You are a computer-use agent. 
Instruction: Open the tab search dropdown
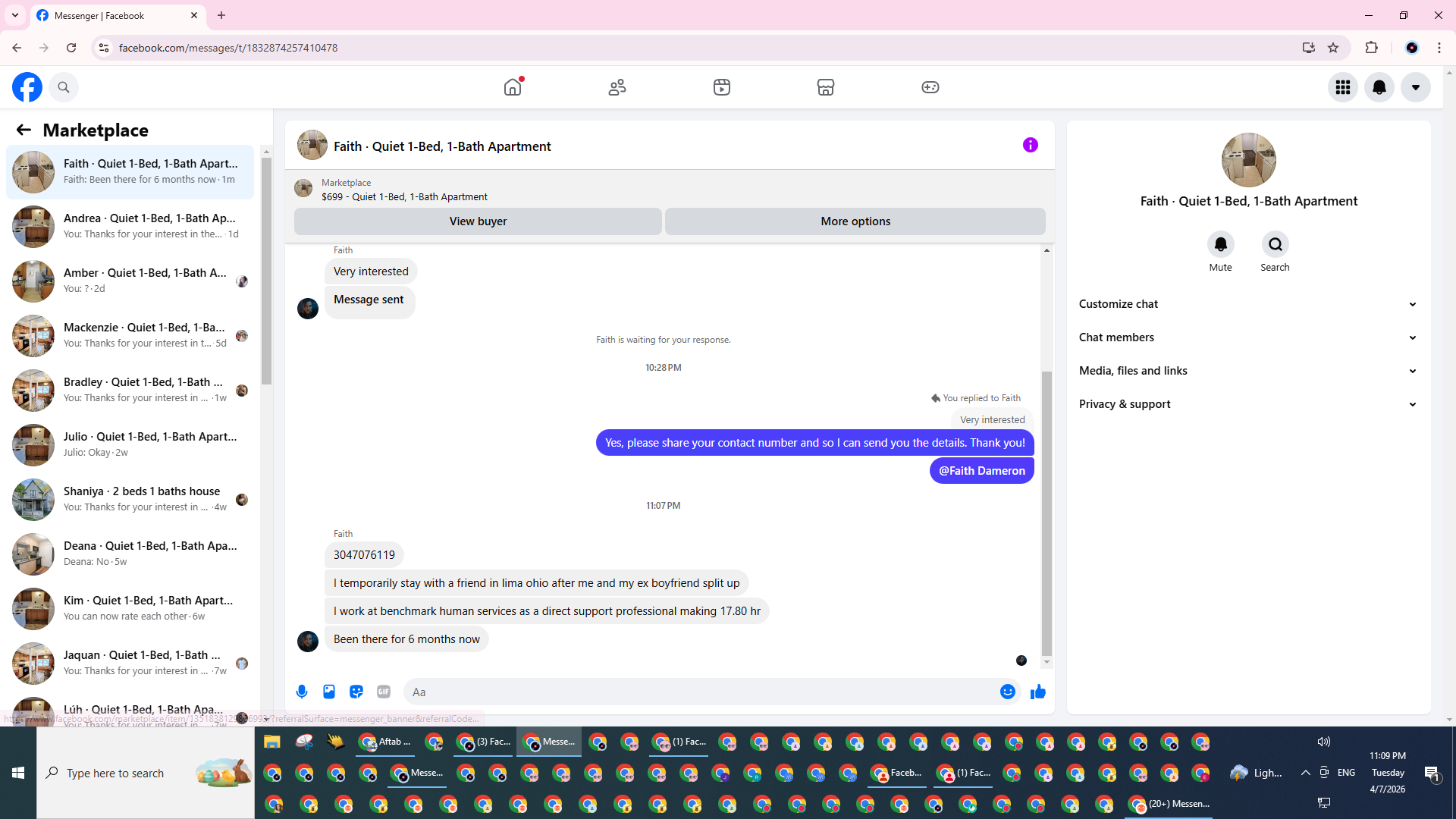[x=15, y=15]
